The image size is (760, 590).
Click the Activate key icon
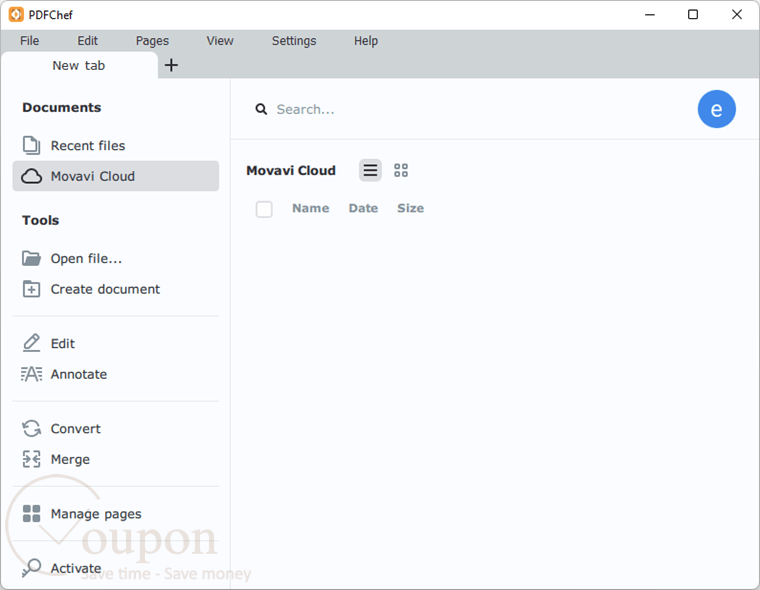[32, 568]
